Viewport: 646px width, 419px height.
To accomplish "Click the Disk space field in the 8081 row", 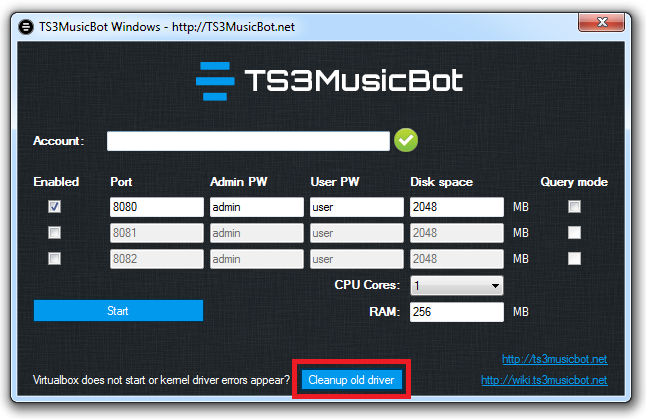I will 456,233.
